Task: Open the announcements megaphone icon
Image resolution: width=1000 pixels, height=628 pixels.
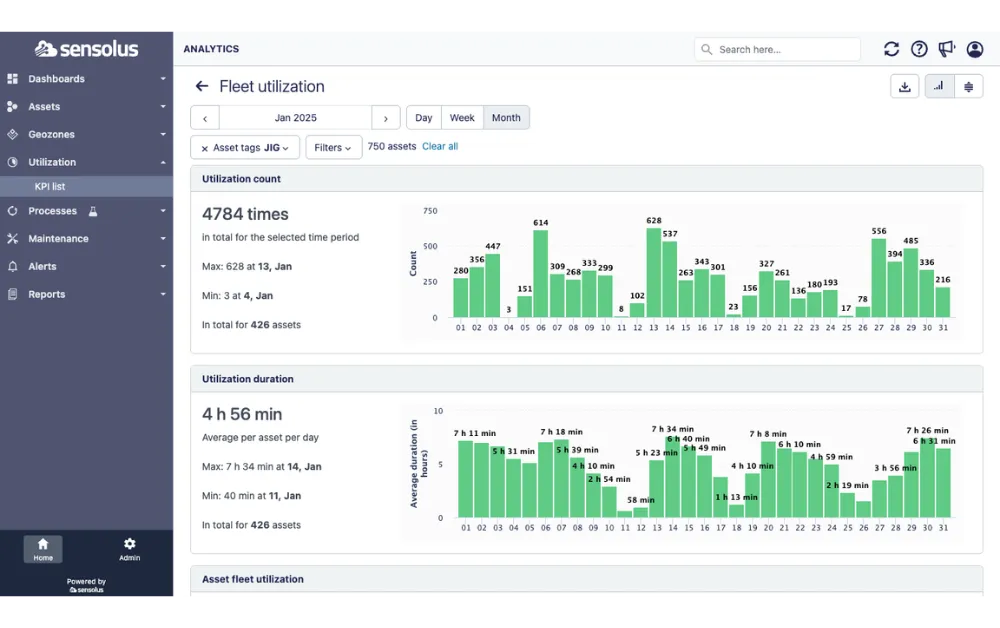Action: 947,49
